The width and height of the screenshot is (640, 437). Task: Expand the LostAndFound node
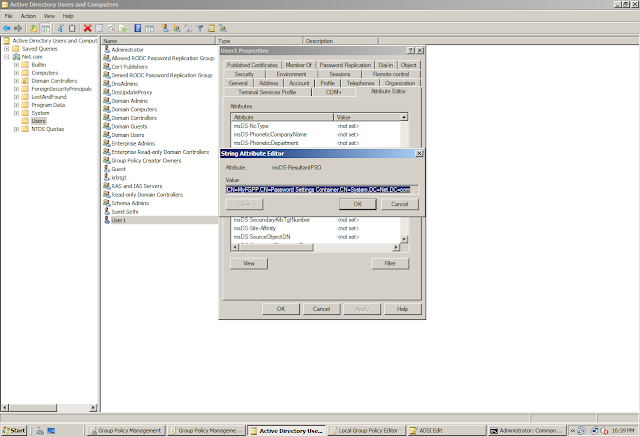(16, 97)
